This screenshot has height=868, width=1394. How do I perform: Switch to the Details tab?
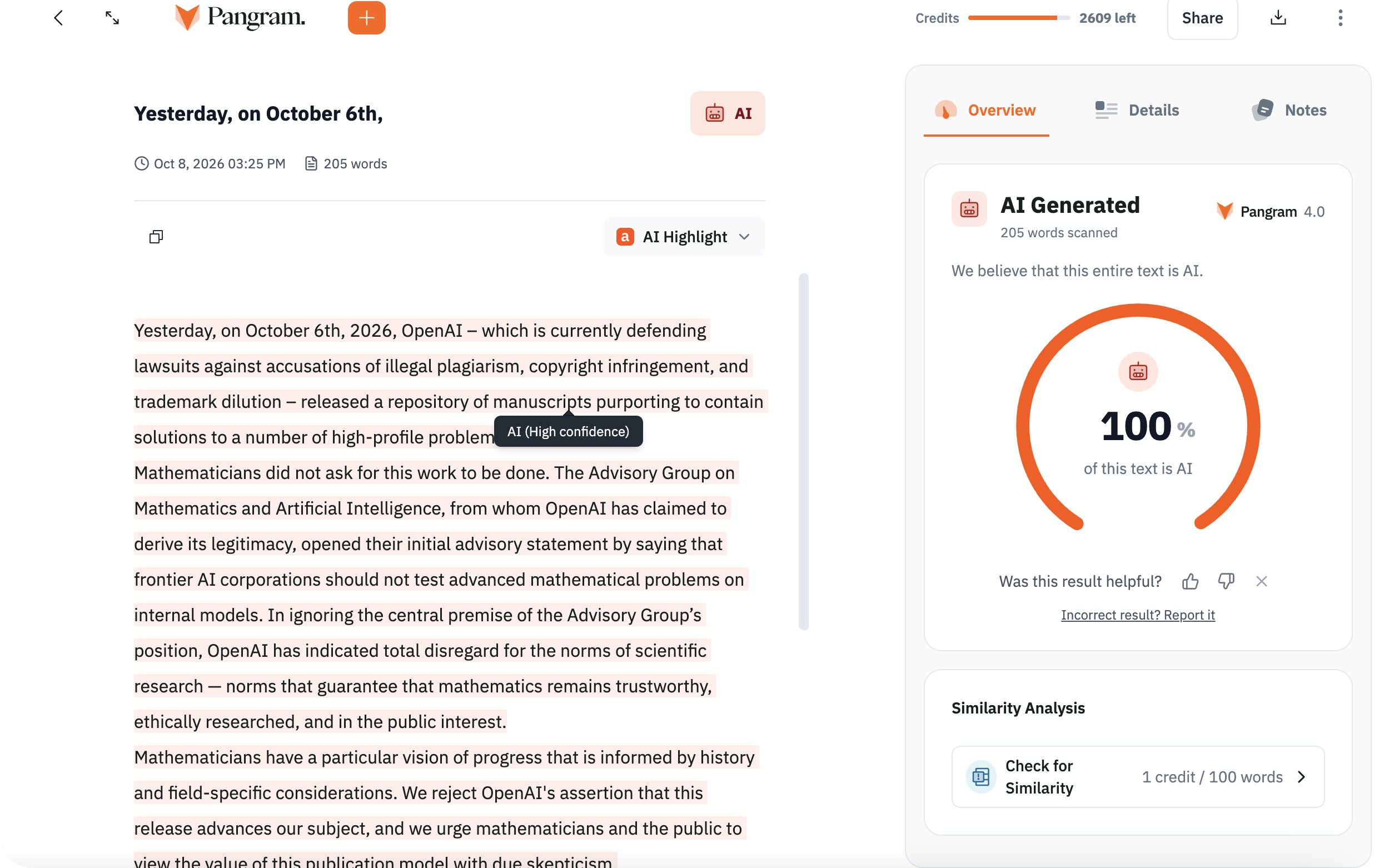pyautogui.click(x=1137, y=109)
